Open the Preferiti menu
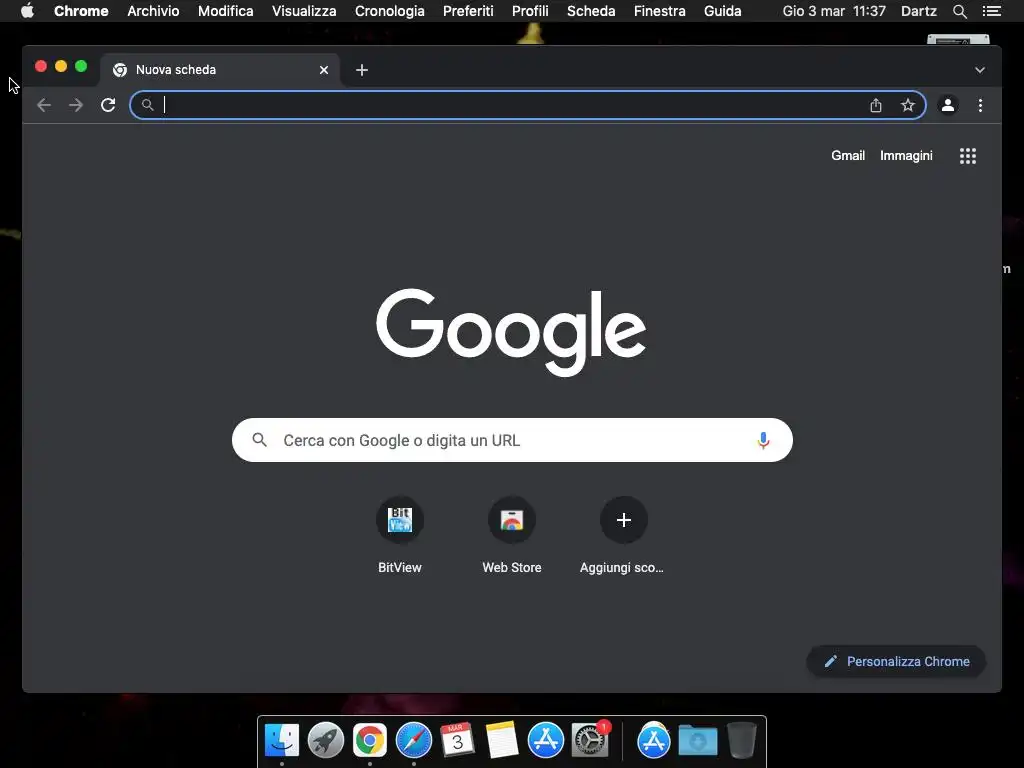The image size is (1024, 768). click(x=468, y=11)
